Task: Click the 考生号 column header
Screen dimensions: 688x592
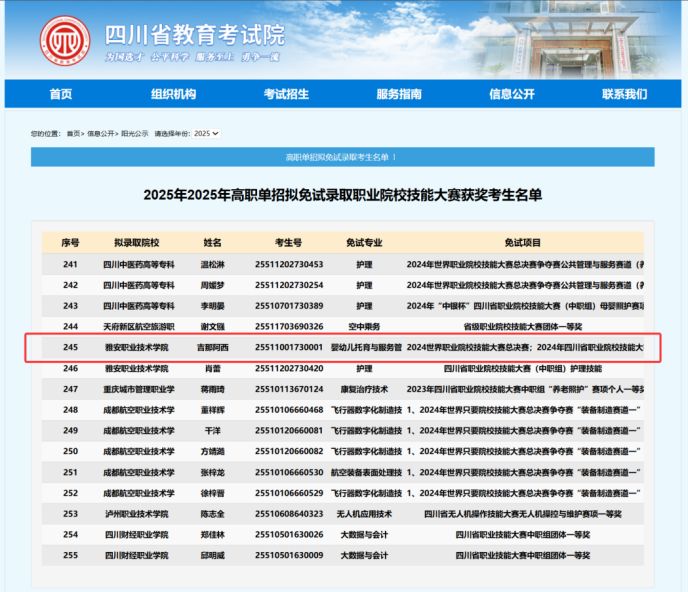Action: click(x=289, y=243)
